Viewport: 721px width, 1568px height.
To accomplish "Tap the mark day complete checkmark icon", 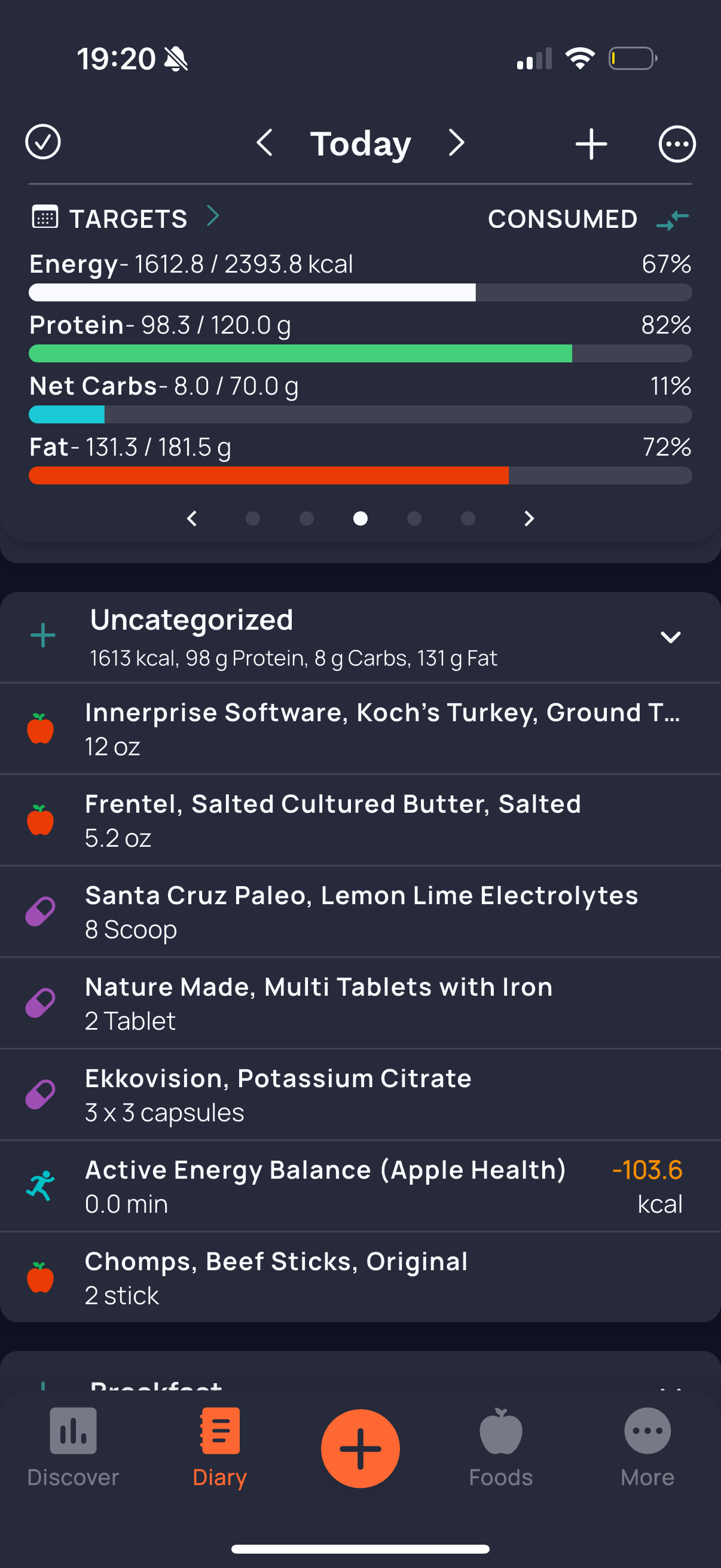I will click(x=42, y=142).
